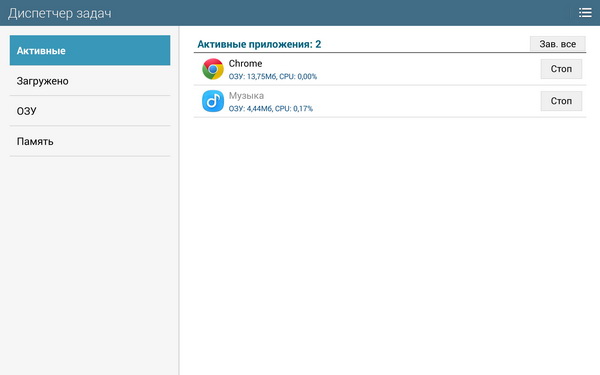Stop Chrome with its Стоп button
Screen dimensions: 600x375
[x=561, y=69]
